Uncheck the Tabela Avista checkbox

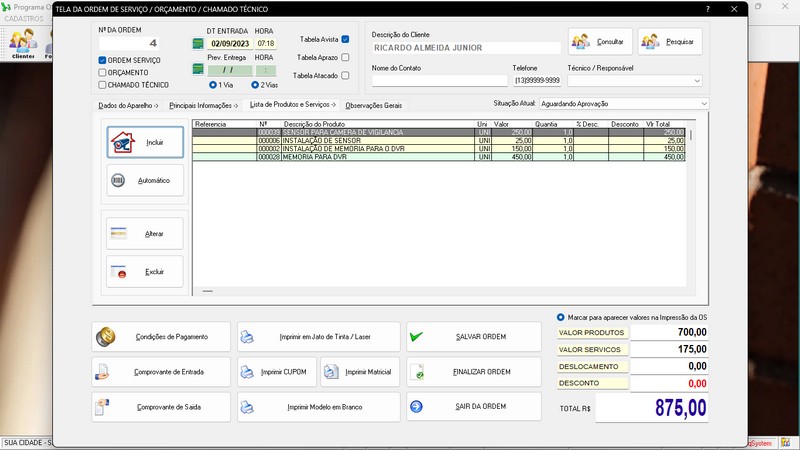coord(345,39)
